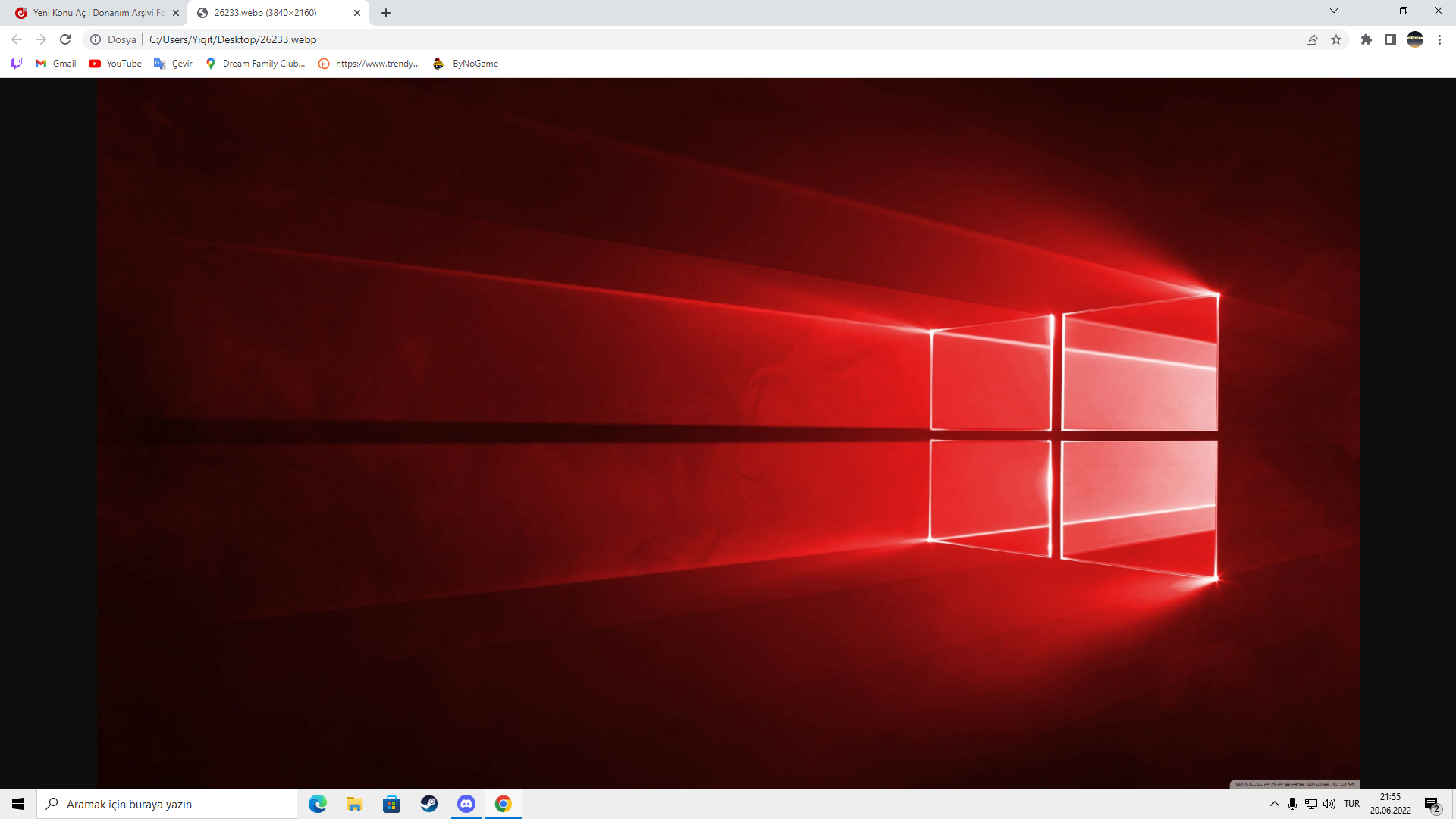Click the red Windows wallpaper image

click(x=728, y=433)
